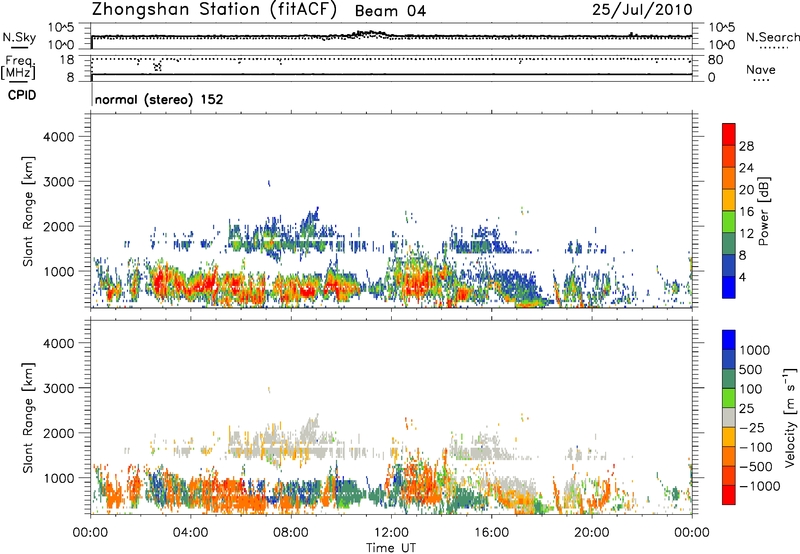Click the '-1000' label on velocity colorbar
This screenshot has height=554, width=800.
point(760,486)
